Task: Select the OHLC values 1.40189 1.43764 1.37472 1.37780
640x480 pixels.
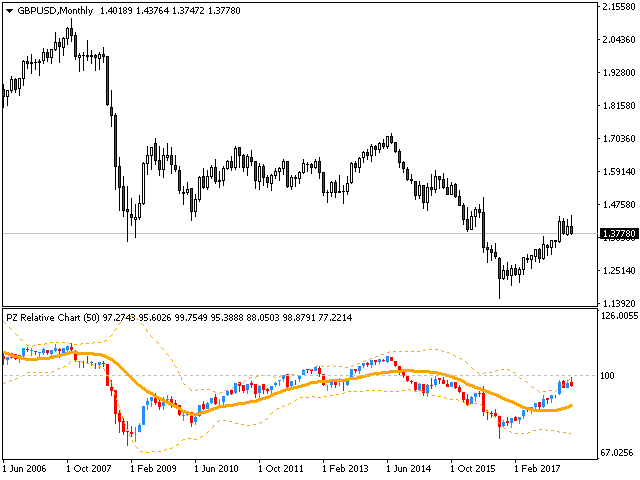Action: click(x=170, y=11)
